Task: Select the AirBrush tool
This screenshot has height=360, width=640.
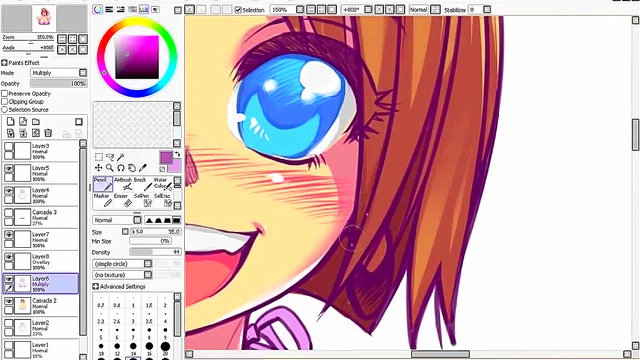Action: coord(123,184)
